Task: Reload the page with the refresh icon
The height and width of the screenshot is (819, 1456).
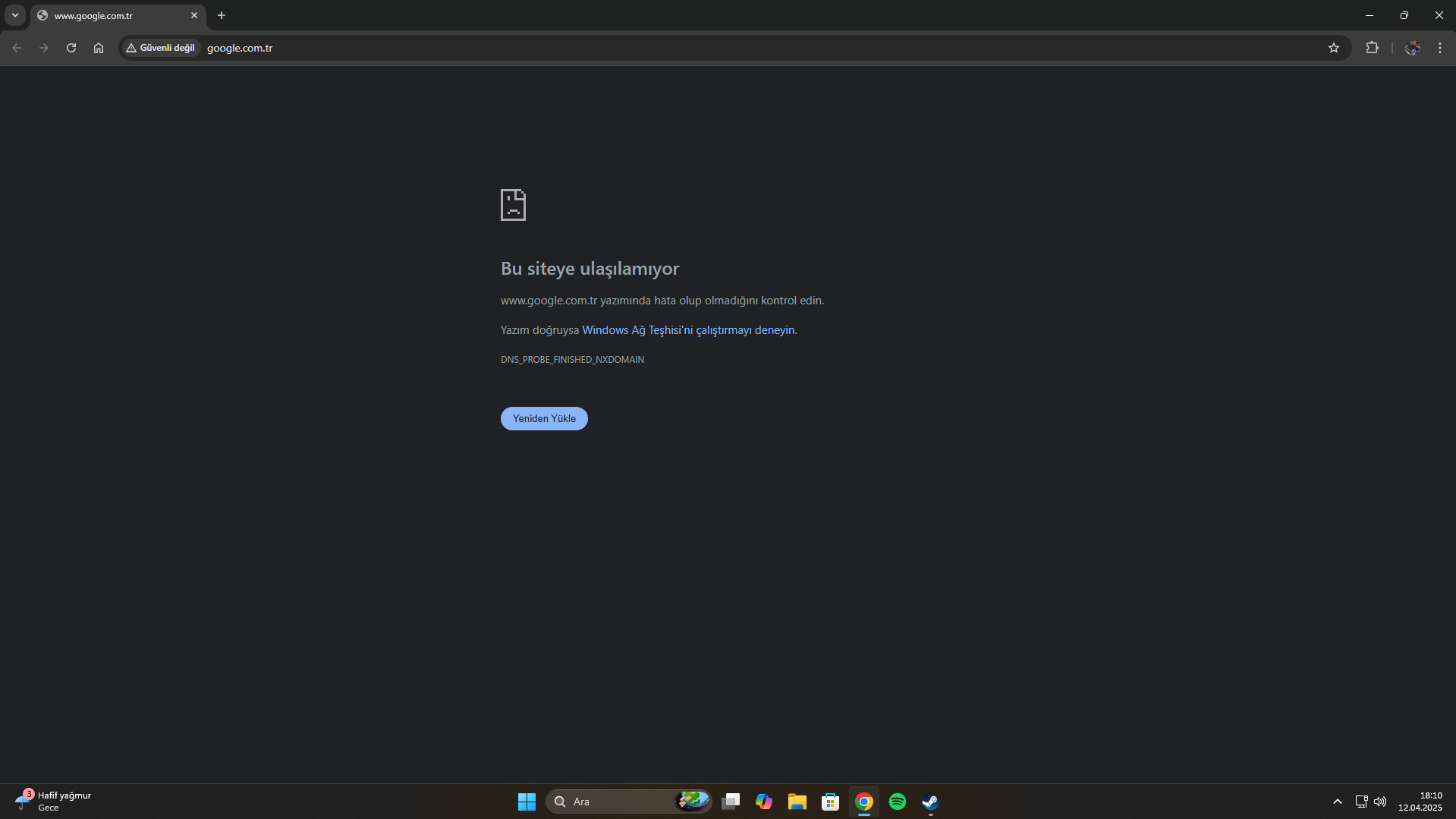Action: [x=71, y=48]
